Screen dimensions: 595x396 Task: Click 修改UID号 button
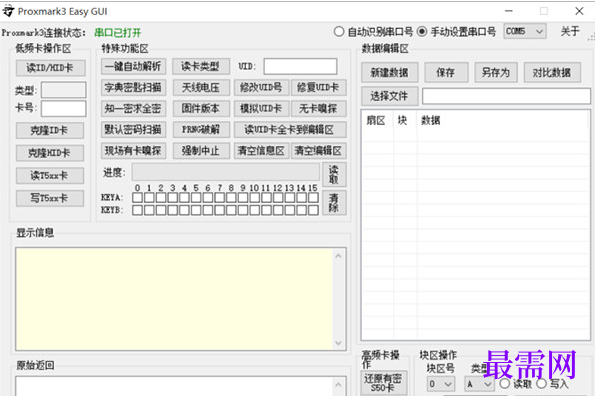(261, 88)
